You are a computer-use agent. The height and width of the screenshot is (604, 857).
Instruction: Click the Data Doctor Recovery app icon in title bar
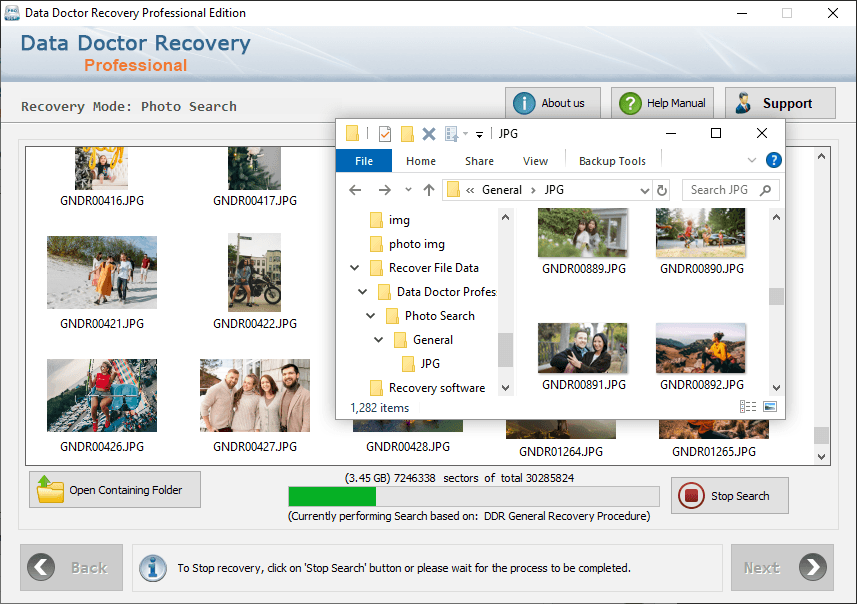(x=11, y=13)
